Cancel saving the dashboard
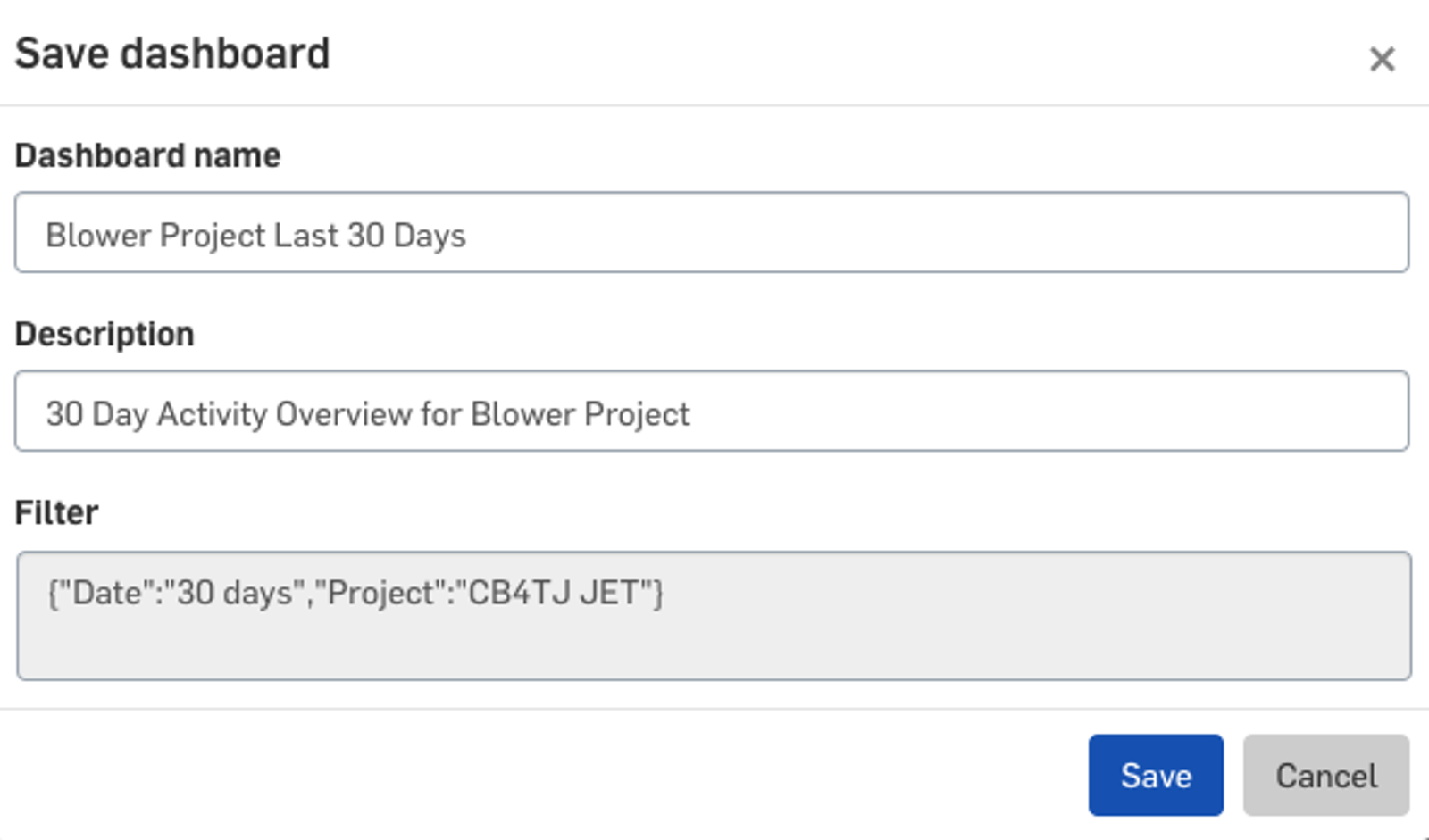The image size is (1429, 840). (x=1325, y=775)
